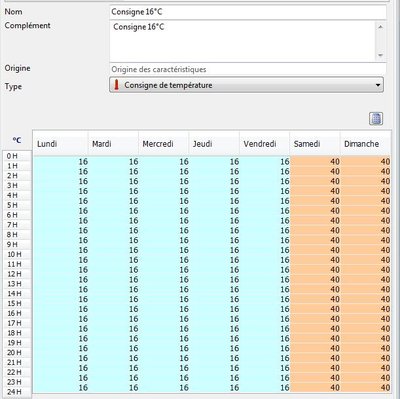The image size is (400, 399).
Task: Click Mardi cell at 3 H
Action: [x=114, y=191]
